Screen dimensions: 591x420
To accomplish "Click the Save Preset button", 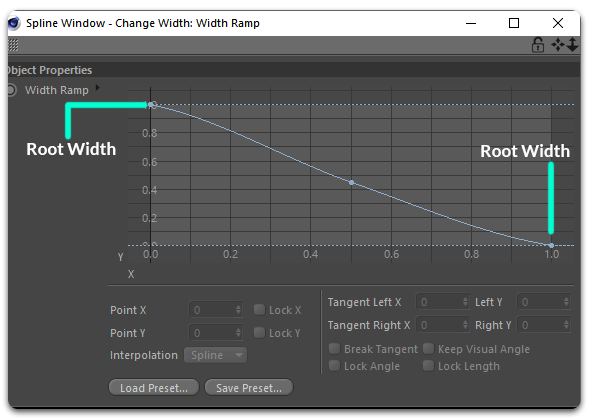I will click(249, 388).
